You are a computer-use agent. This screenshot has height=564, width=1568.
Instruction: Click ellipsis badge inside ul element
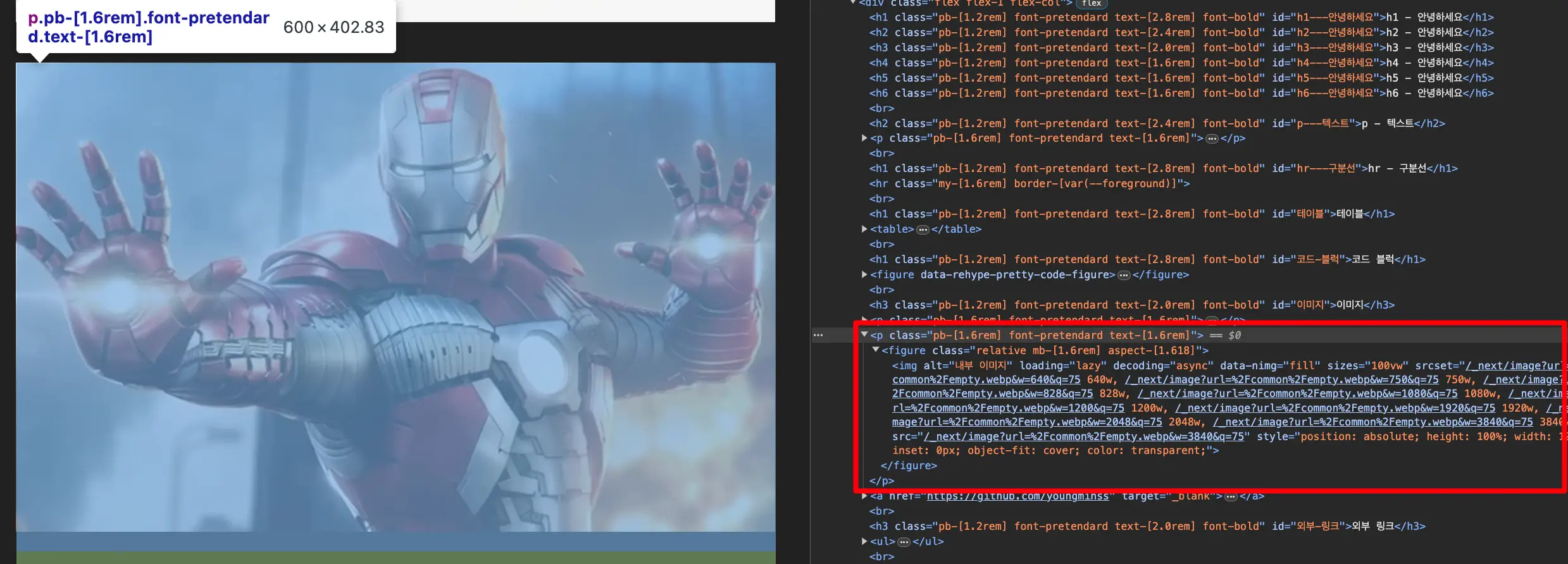pyautogui.click(x=904, y=542)
